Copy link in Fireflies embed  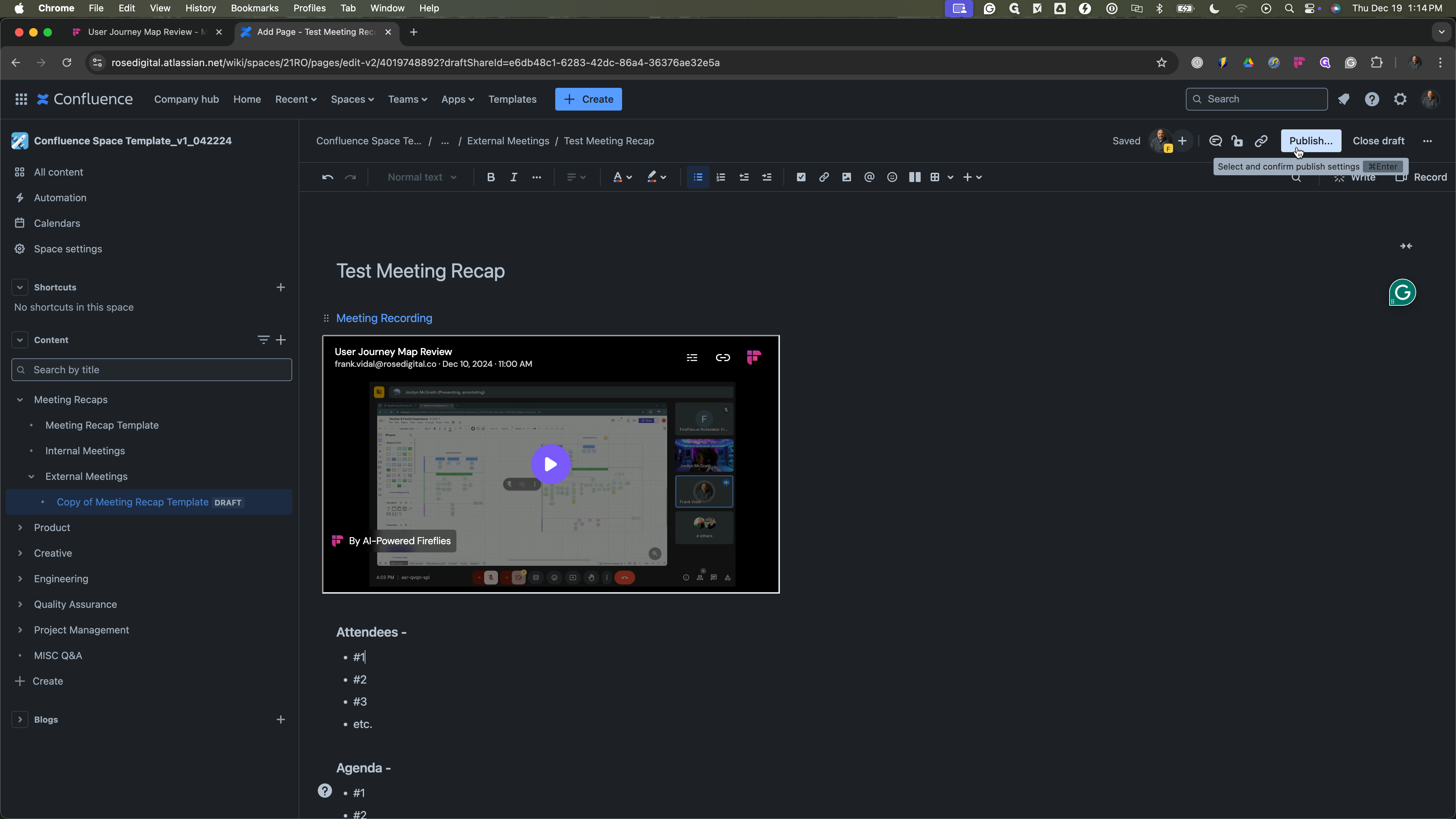tap(722, 357)
